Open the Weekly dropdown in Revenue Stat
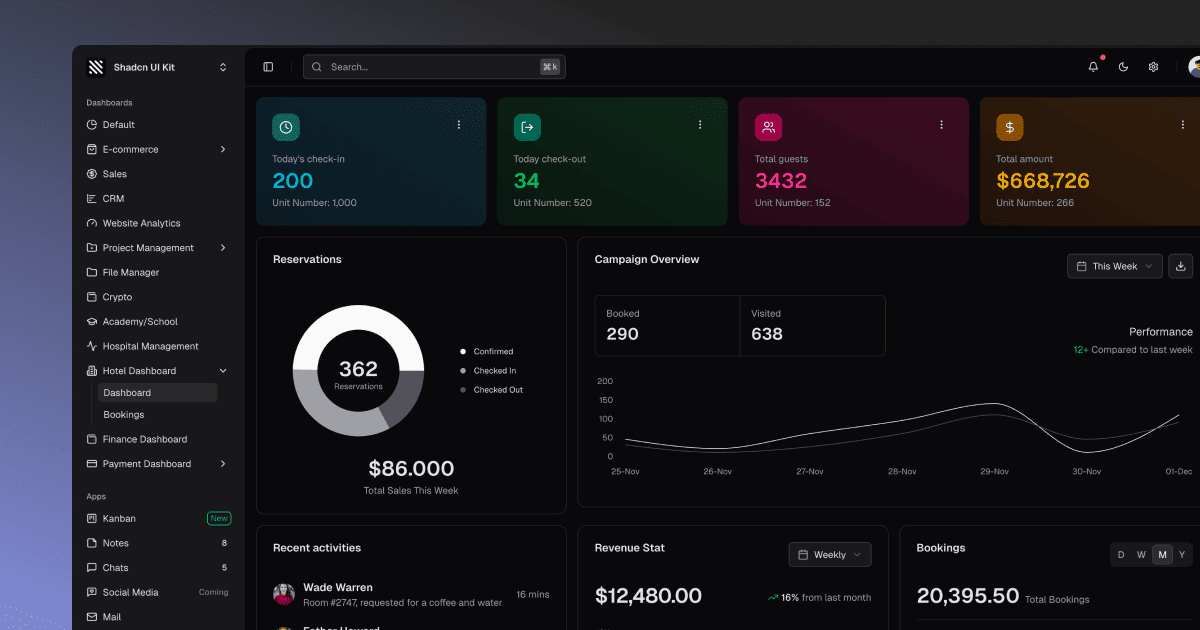 [829, 554]
